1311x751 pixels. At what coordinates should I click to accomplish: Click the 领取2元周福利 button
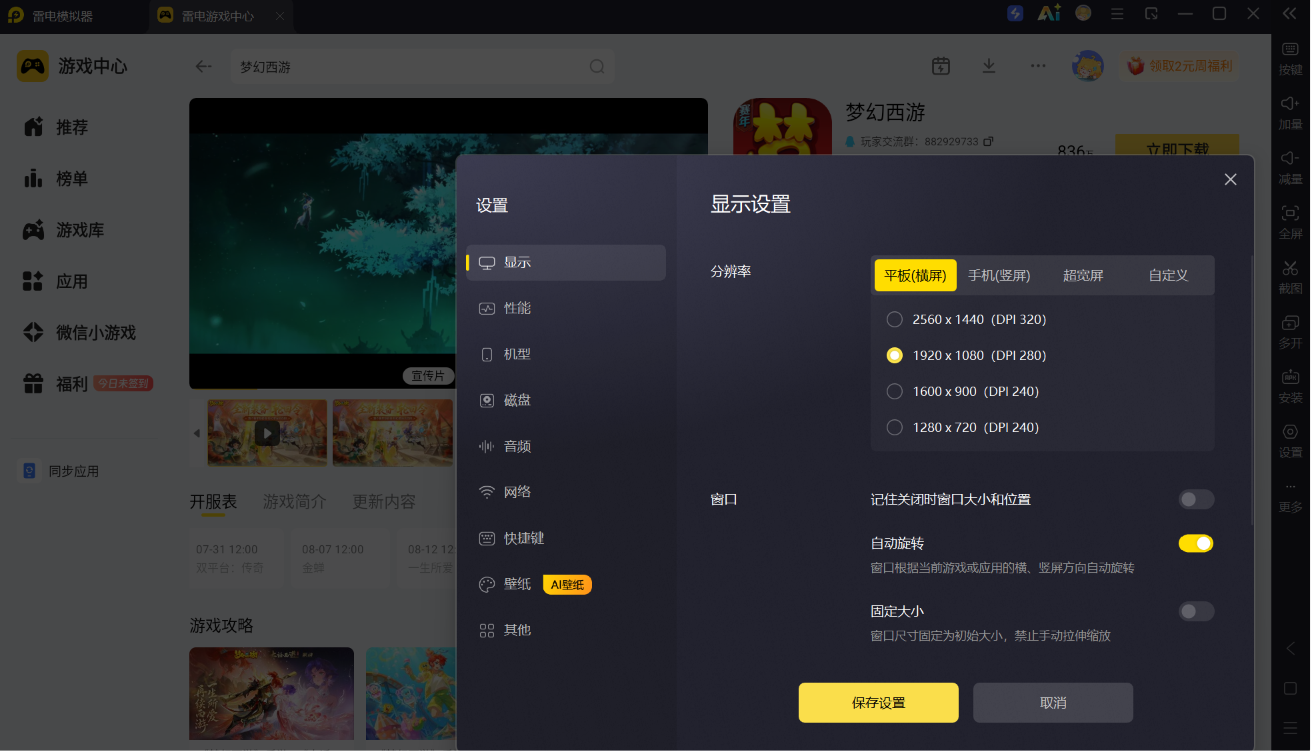(x=1180, y=66)
